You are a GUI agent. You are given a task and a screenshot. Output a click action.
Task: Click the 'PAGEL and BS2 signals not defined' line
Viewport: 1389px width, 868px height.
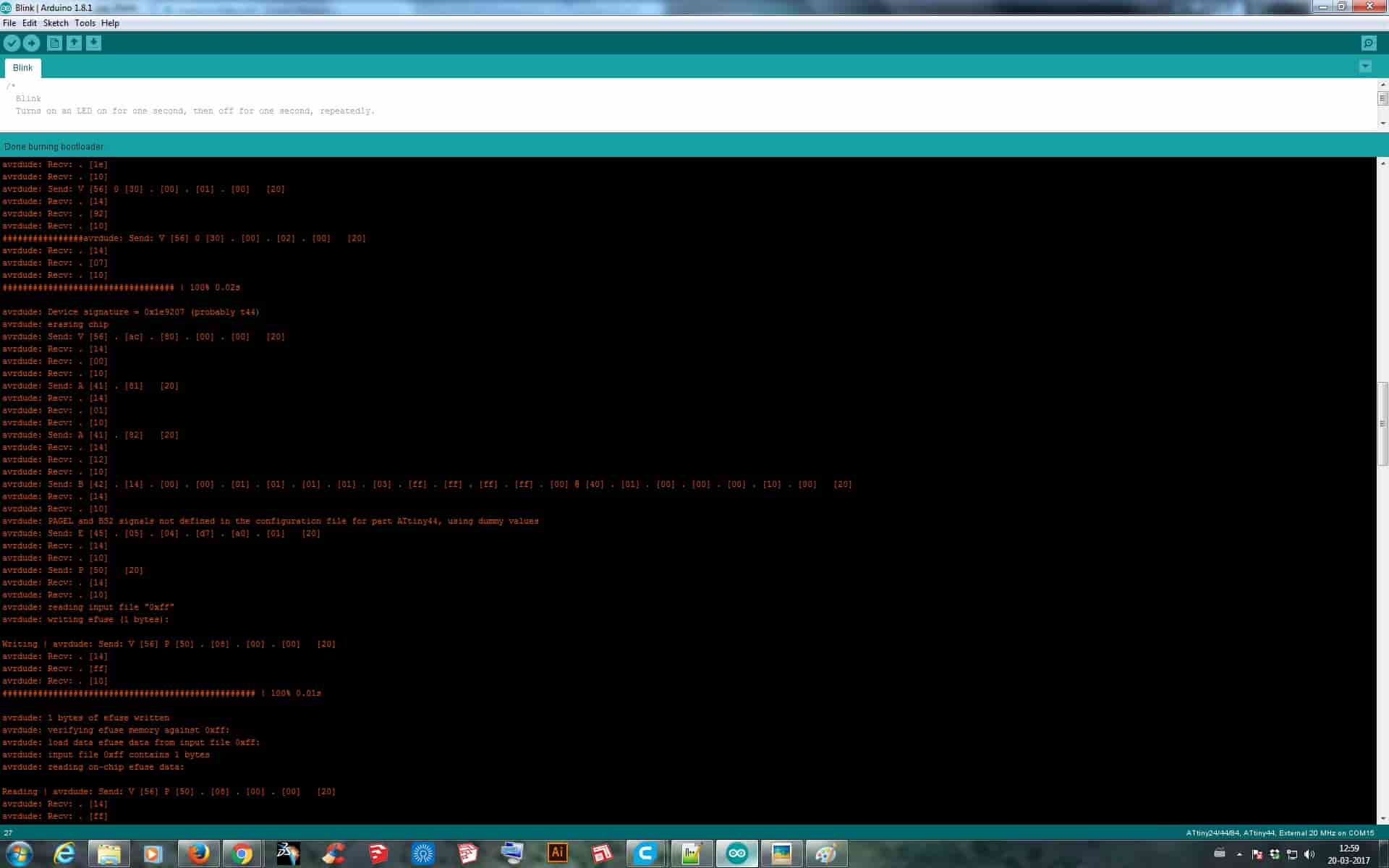pos(271,522)
